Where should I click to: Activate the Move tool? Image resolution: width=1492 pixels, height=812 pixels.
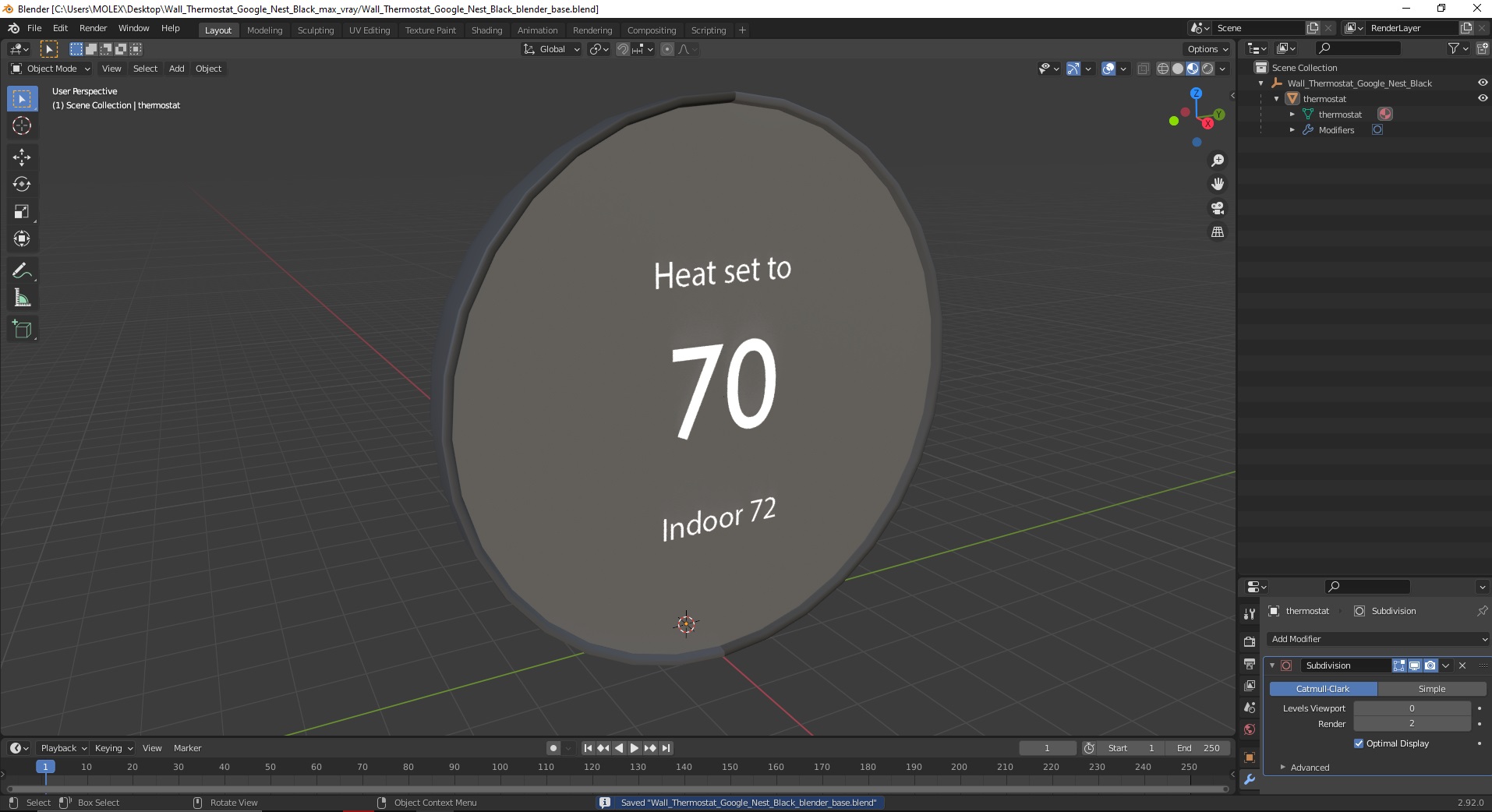coord(22,157)
